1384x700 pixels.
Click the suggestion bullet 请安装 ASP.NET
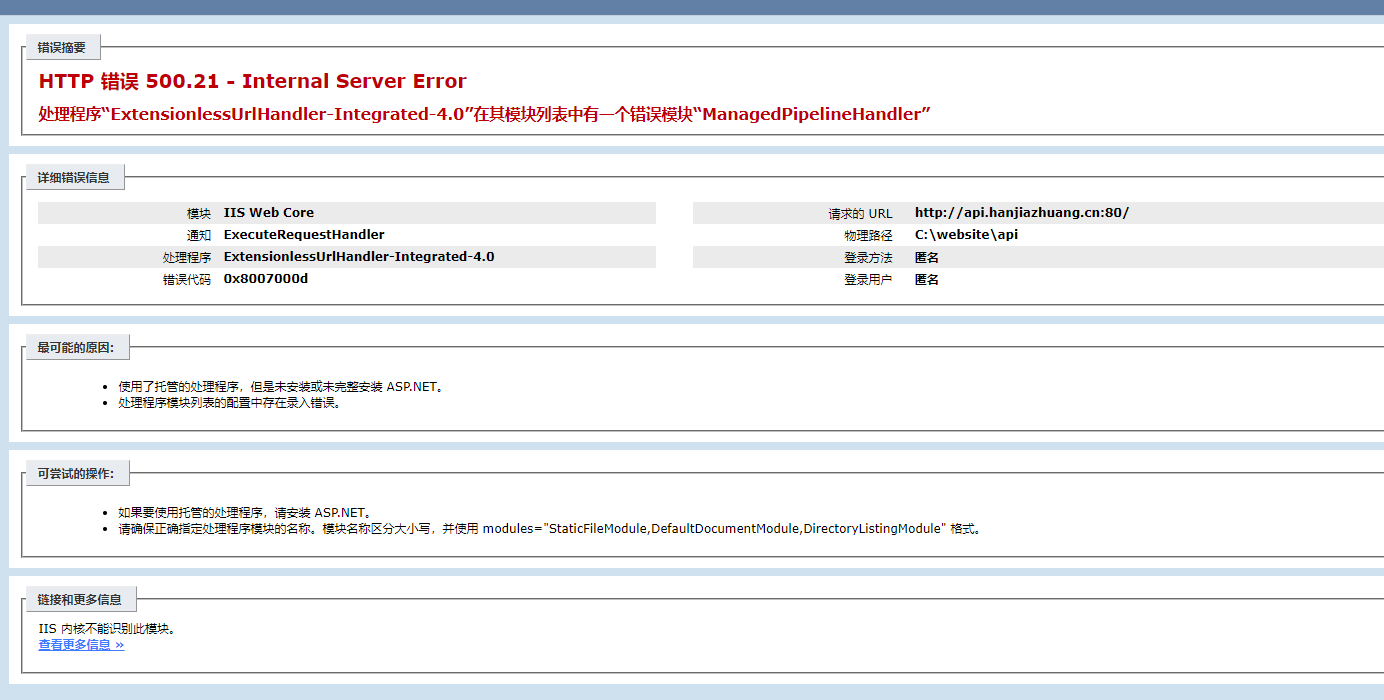click(245, 513)
